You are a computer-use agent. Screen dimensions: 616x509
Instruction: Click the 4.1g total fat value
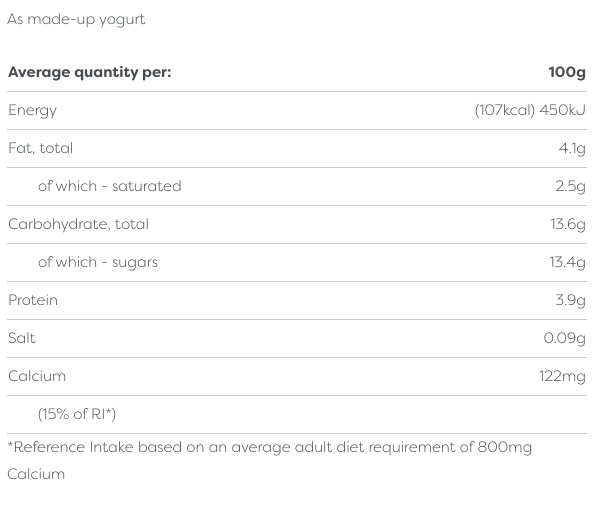573,148
